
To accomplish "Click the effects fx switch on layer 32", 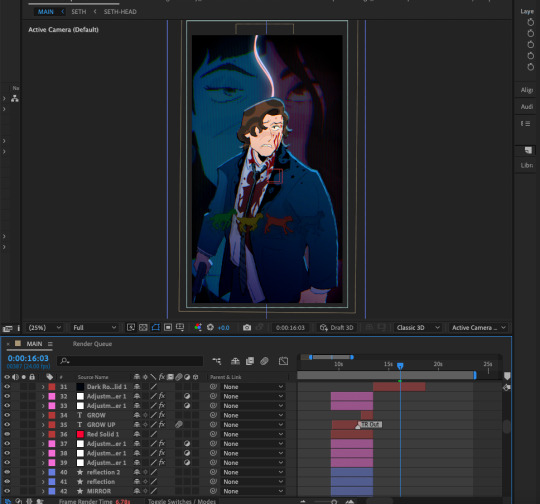I will (x=162, y=396).
